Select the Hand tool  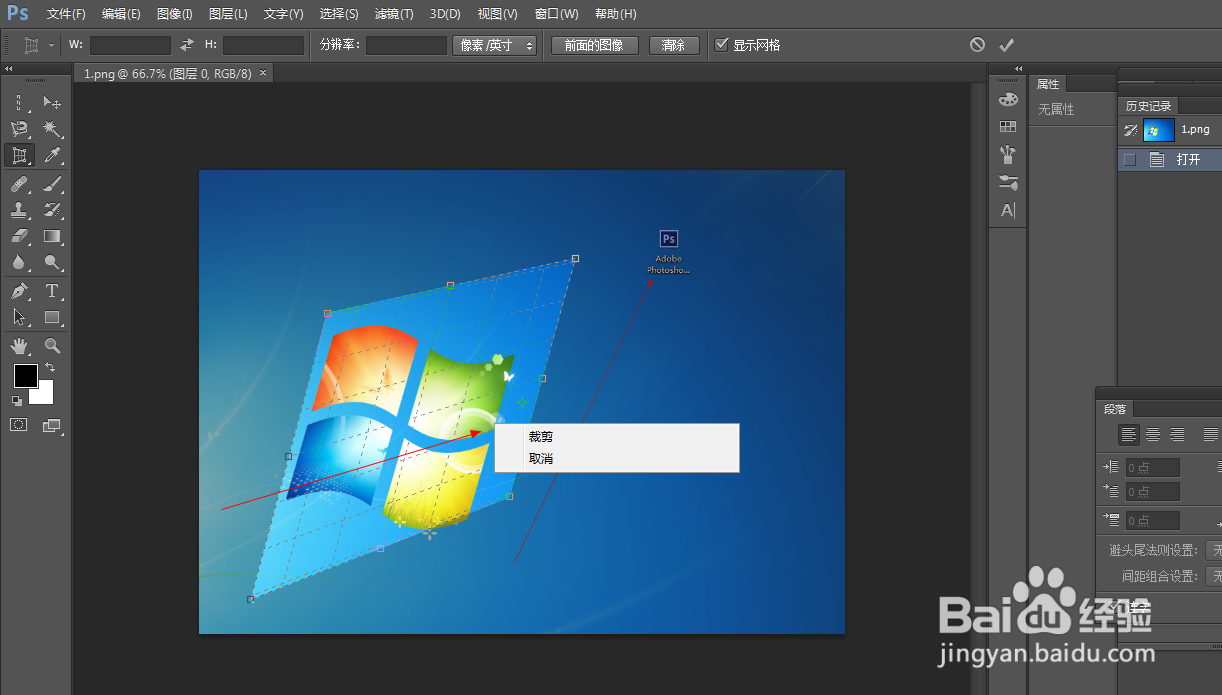point(19,346)
